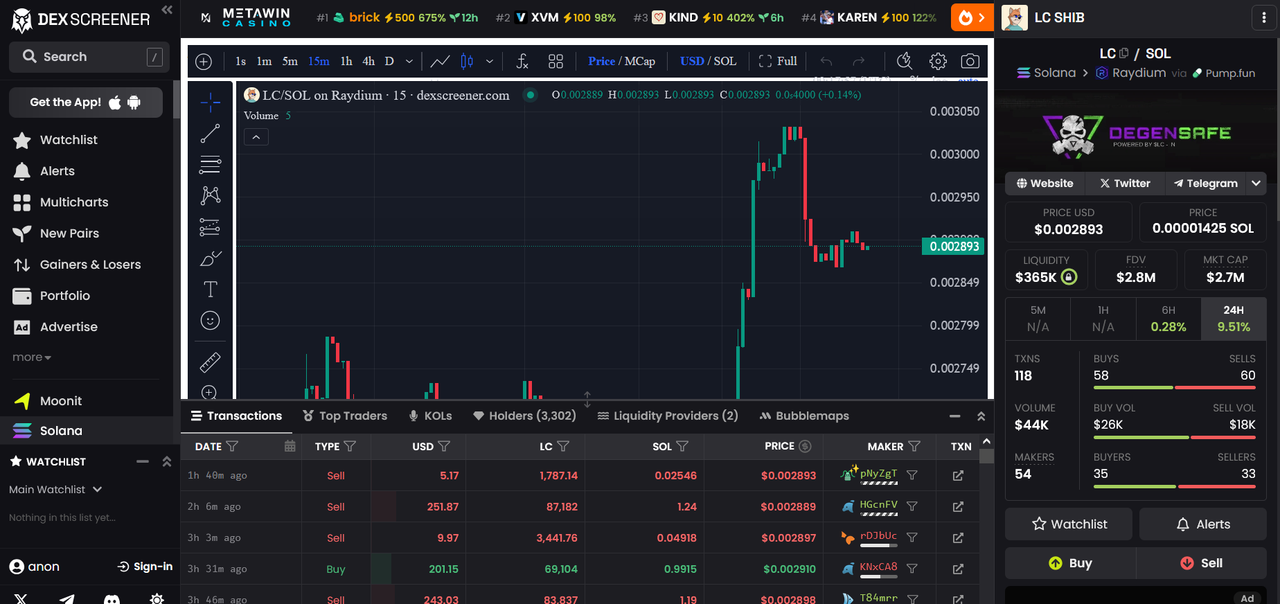The image size is (1280, 604).
Task: Filter transactions by maker HGcnFV
Action: click(x=912, y=507)
